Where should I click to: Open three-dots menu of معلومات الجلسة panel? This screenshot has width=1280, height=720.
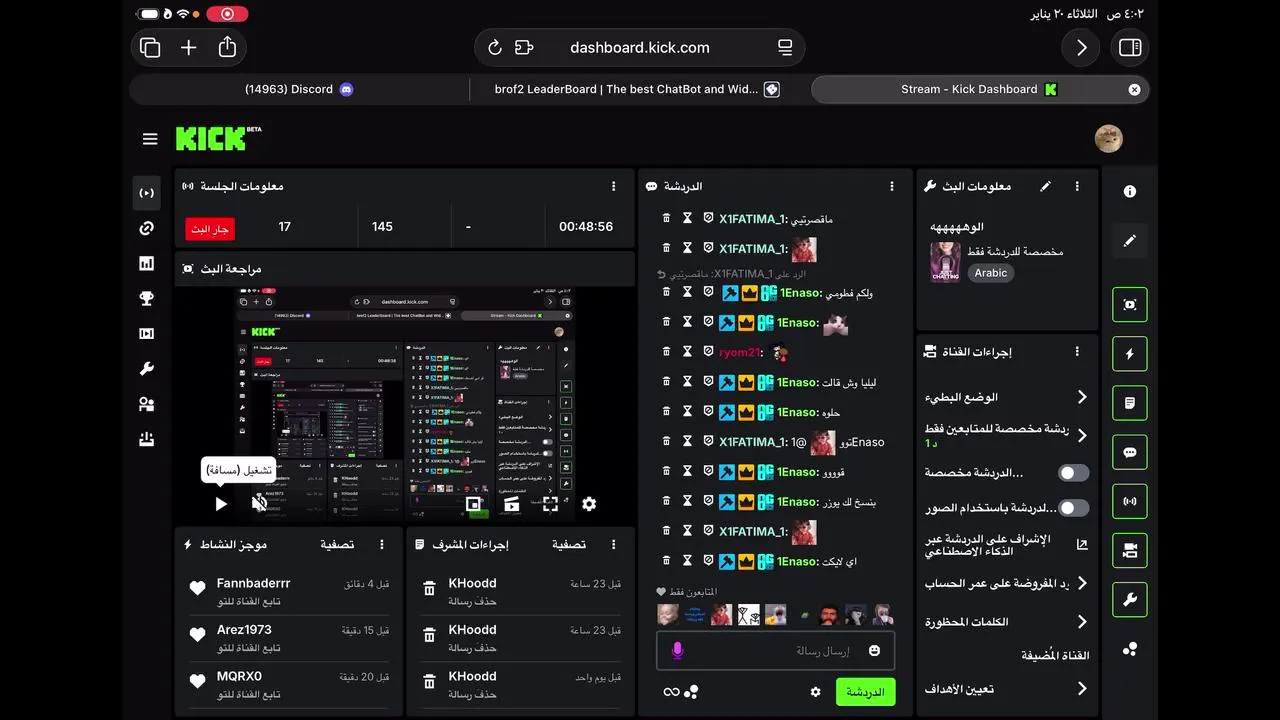tap(613, 186)
